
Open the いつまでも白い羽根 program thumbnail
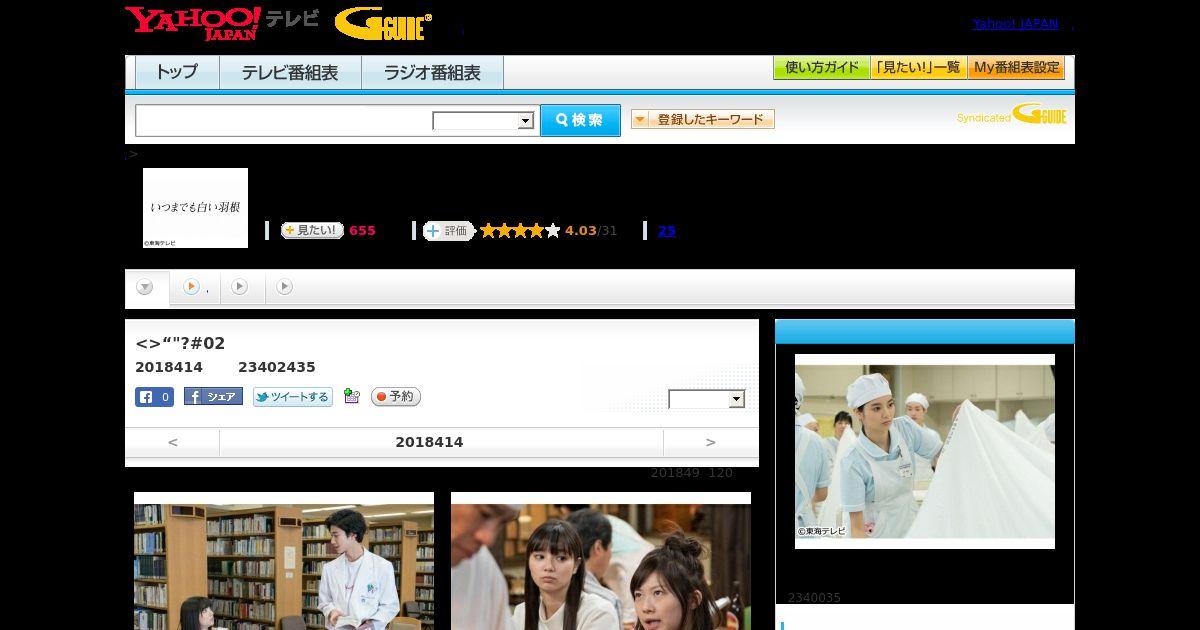pyautogui.click(x=196, y=208)
